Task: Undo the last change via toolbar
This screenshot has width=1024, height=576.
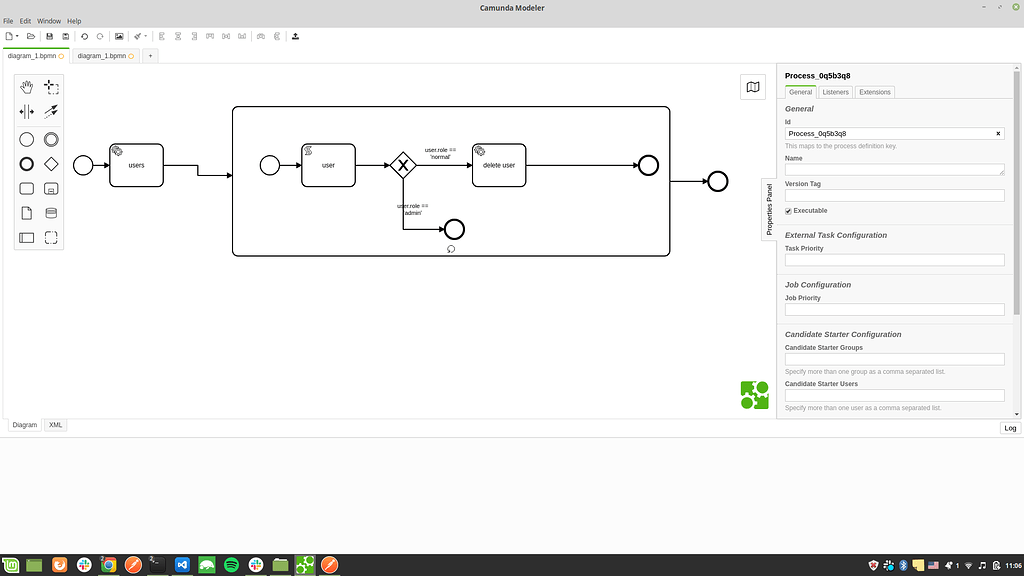Action: (x=84, y=36)
